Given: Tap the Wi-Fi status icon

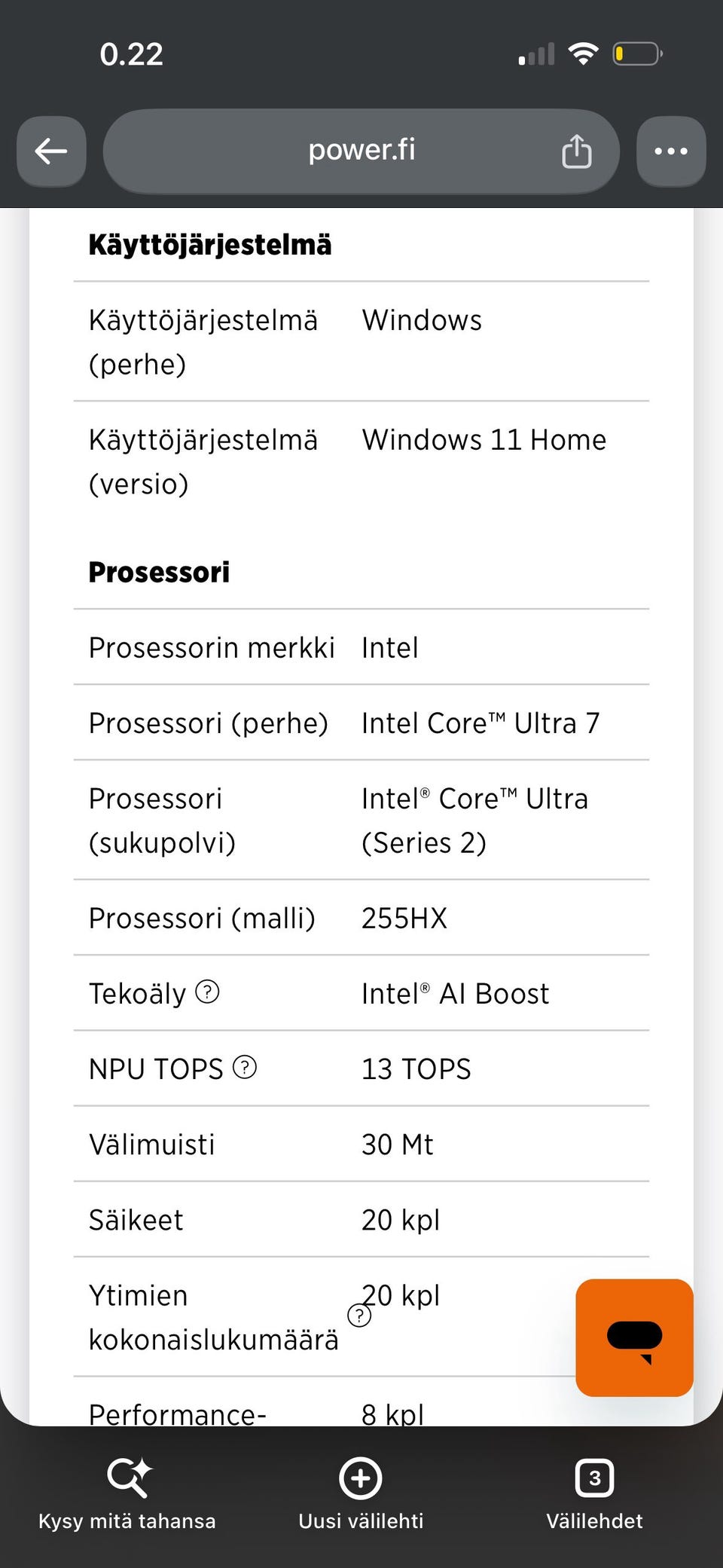Looking at the screenshot, I should [x=583, y=53].
